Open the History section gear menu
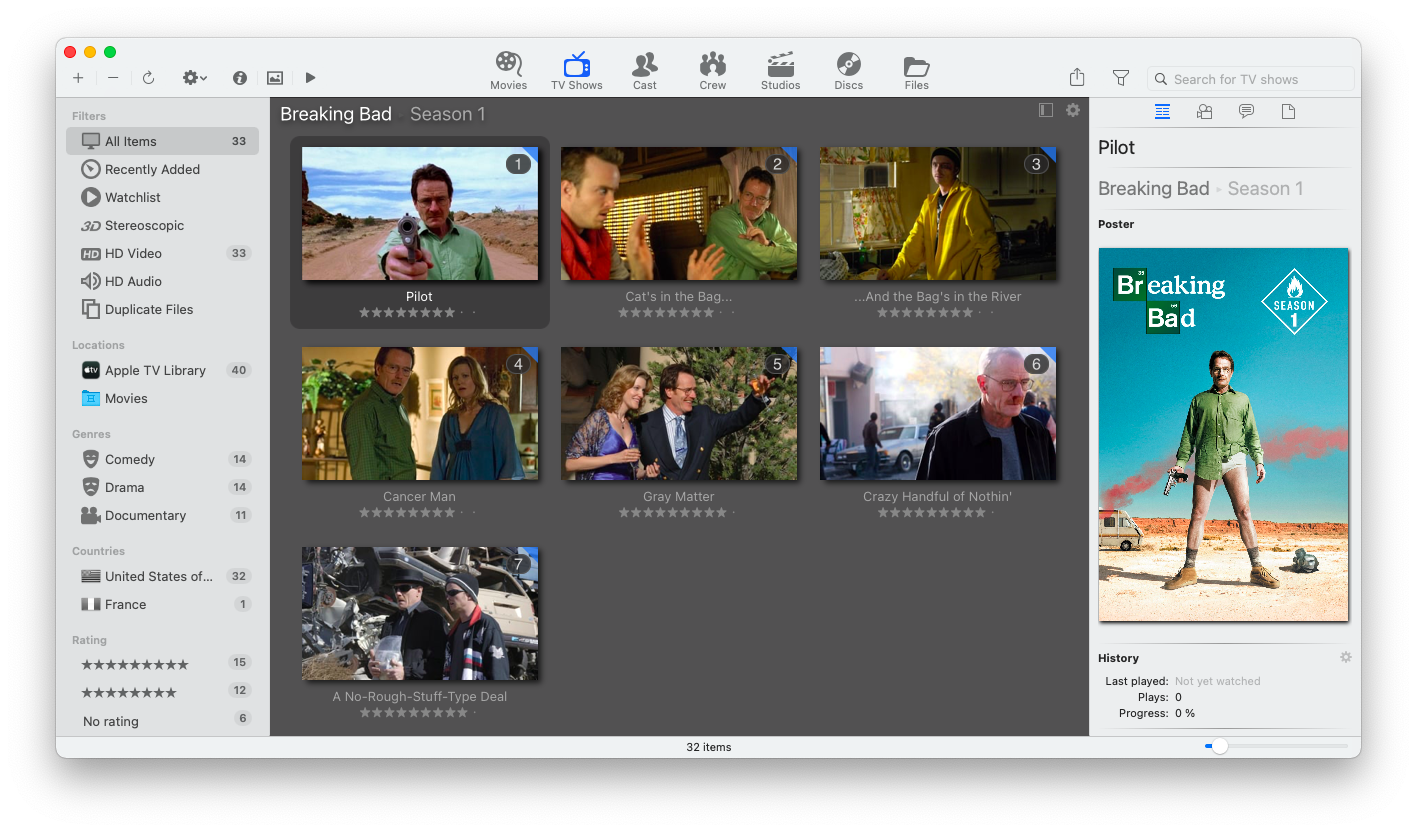 (x=1346, y=658)
